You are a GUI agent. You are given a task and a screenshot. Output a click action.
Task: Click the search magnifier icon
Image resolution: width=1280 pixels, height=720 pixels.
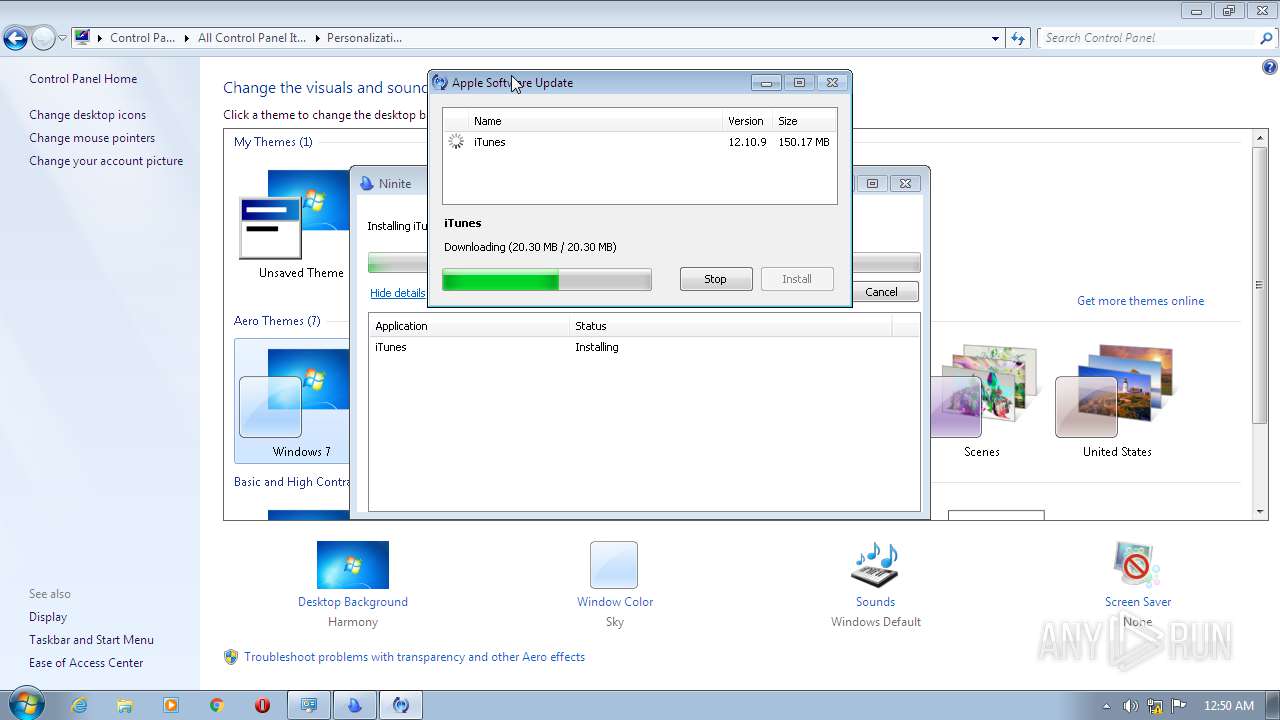click(x=1266, y=38)
